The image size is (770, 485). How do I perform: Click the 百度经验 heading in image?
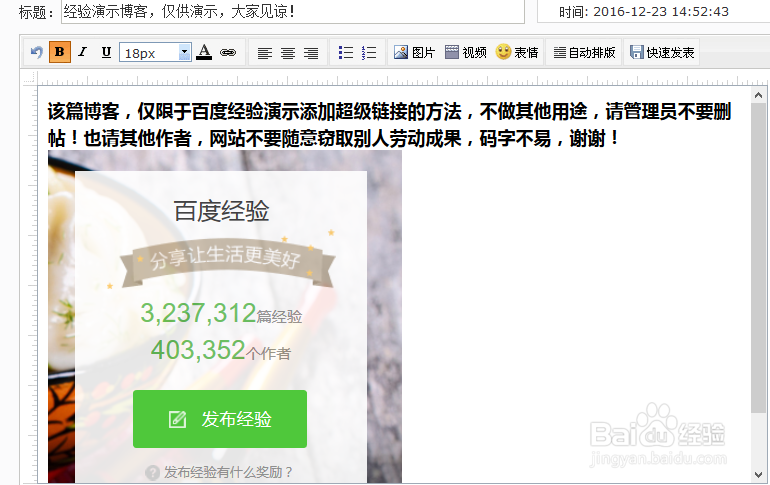[221, 211]
